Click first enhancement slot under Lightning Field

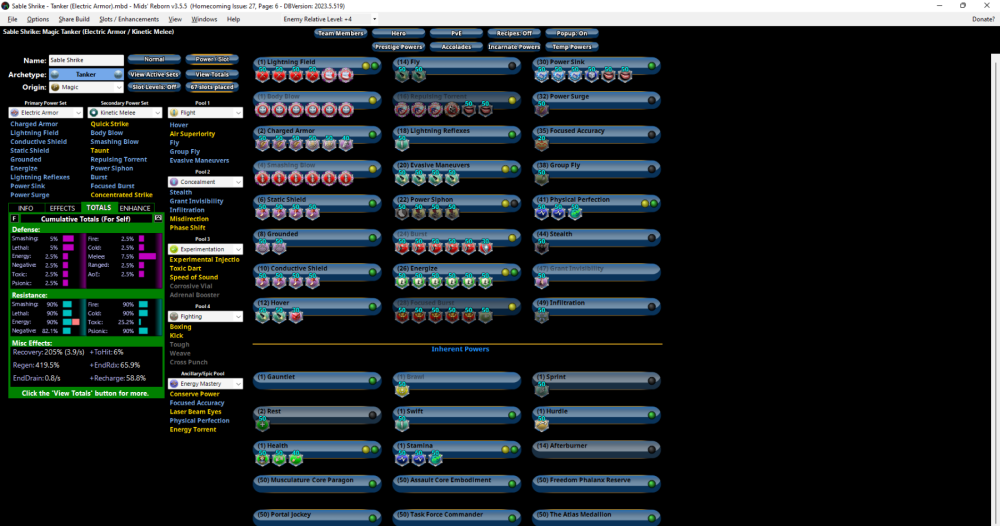pyautogui.click(x=263, y=75)
